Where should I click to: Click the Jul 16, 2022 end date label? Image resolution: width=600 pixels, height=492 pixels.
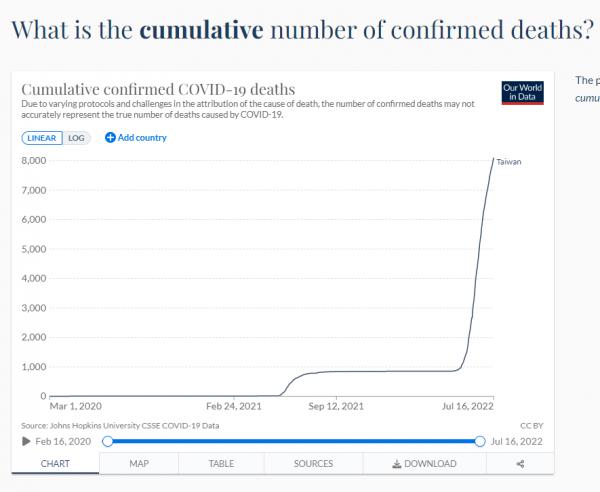tap(517, 441)
